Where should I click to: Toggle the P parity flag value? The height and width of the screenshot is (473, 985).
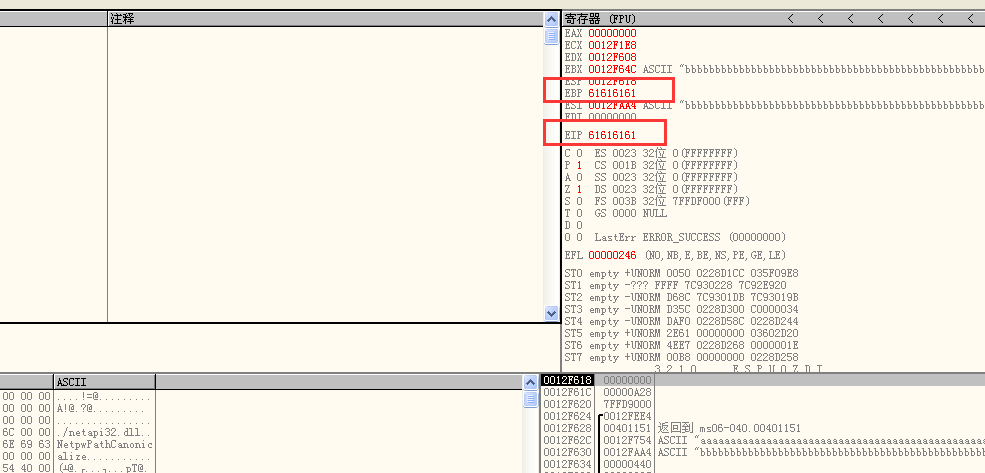[580, 165]
